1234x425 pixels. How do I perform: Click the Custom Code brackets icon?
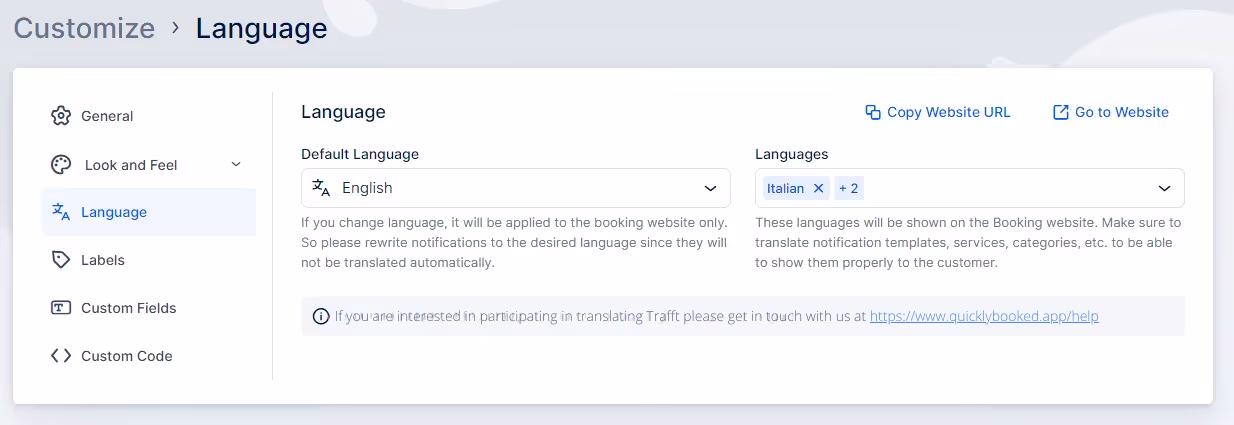pos(61,356)
